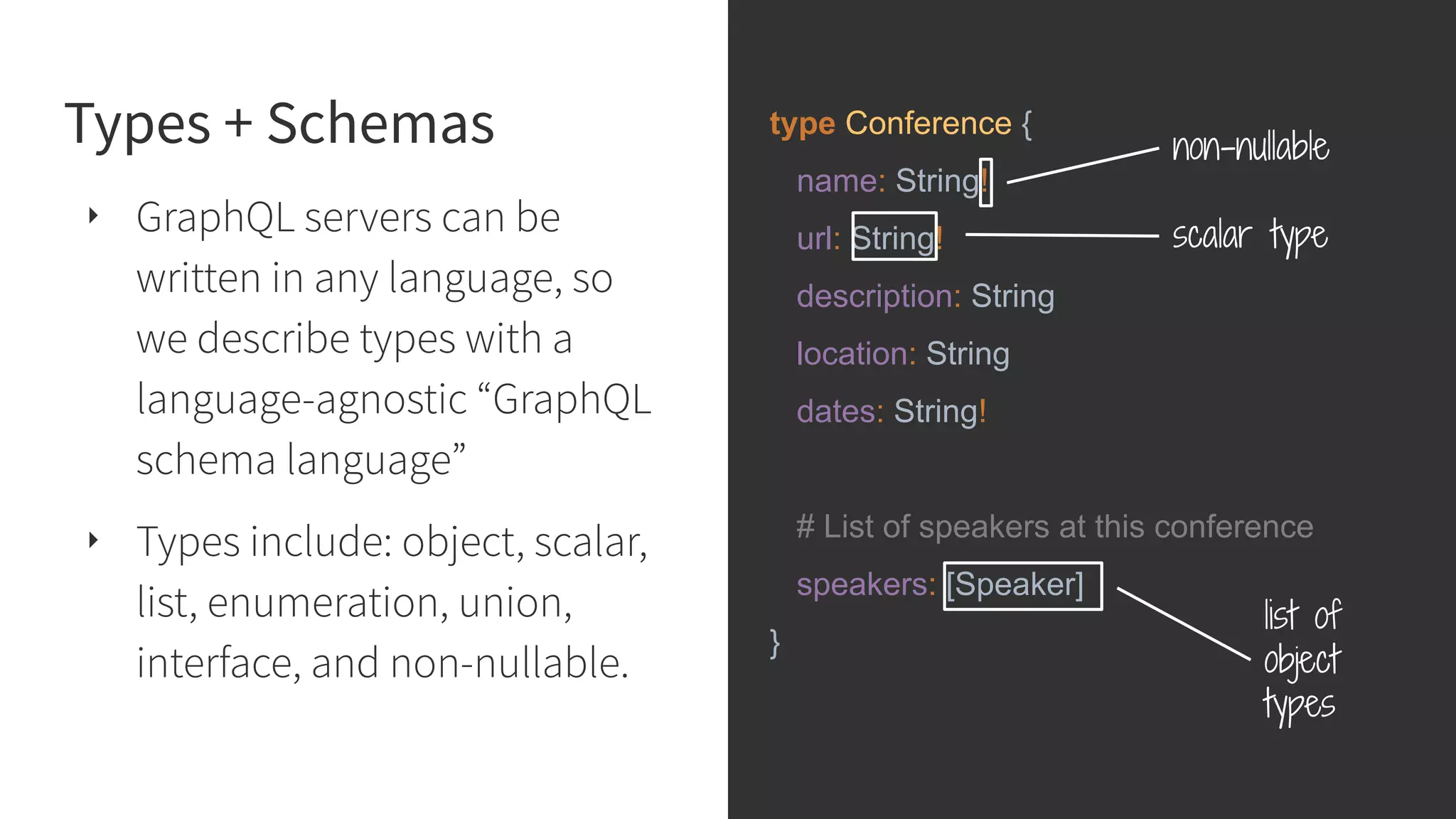
Task: Select the handwritten scalar type label
Action: [1249, 235]
